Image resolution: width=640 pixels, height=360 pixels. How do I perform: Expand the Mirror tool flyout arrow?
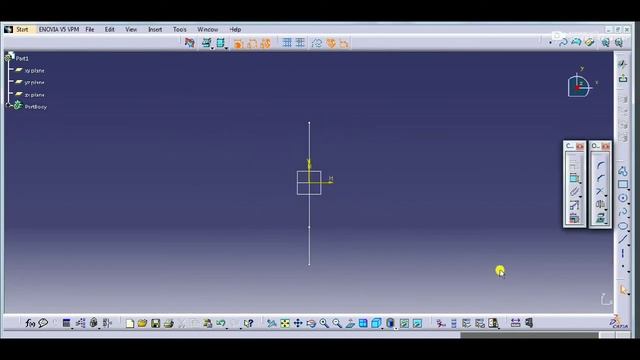[x=606, y=209]
